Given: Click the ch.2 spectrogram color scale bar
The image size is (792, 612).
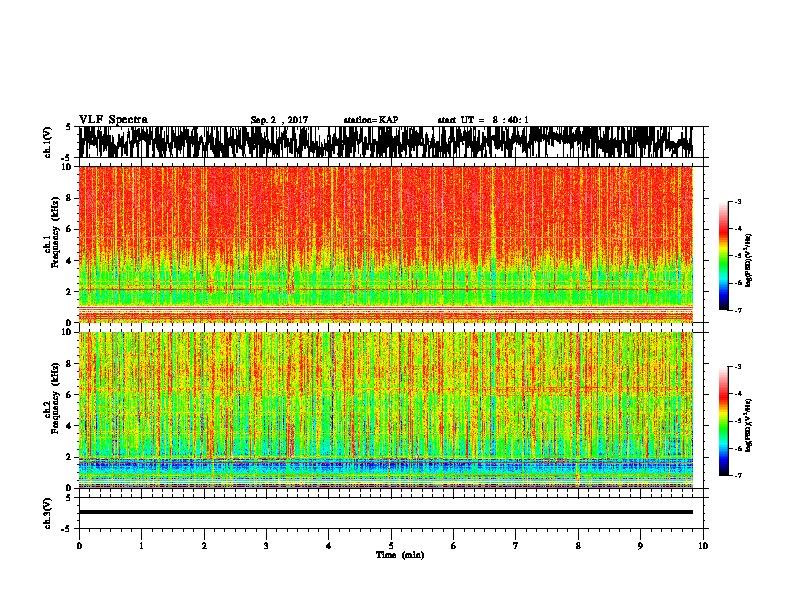Looking at the screenshot, I should tap(724, 421).
